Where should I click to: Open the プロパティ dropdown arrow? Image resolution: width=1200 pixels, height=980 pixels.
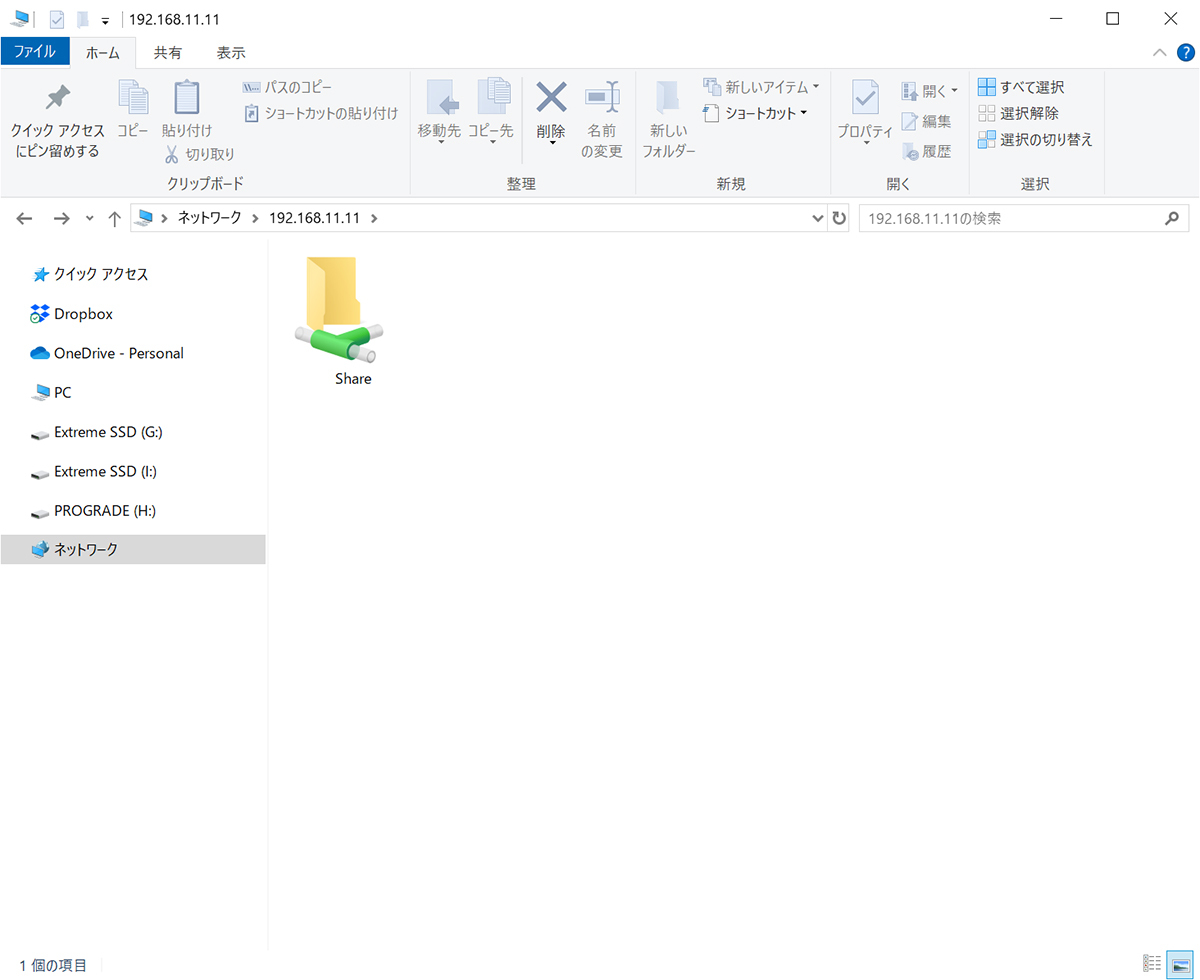point(865,143)
